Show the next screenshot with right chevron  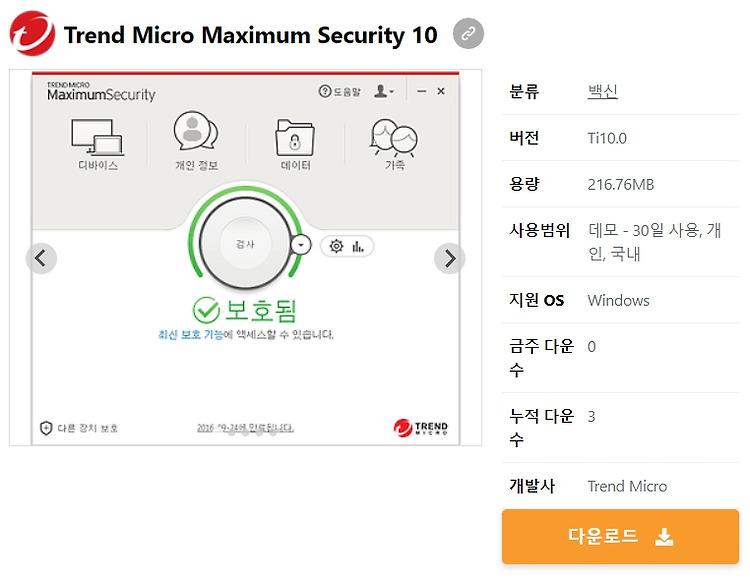point(450,258)
